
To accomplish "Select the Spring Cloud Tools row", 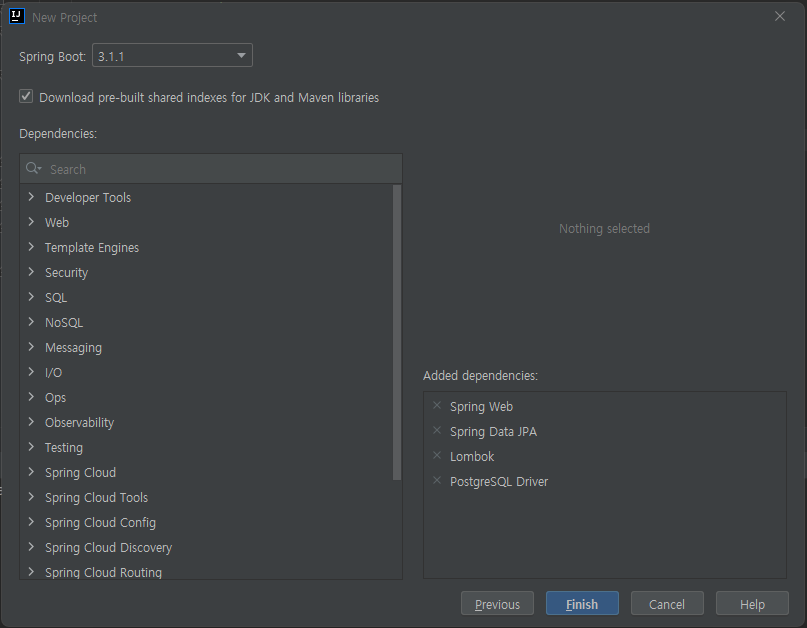I will click(x=206, y=497).
